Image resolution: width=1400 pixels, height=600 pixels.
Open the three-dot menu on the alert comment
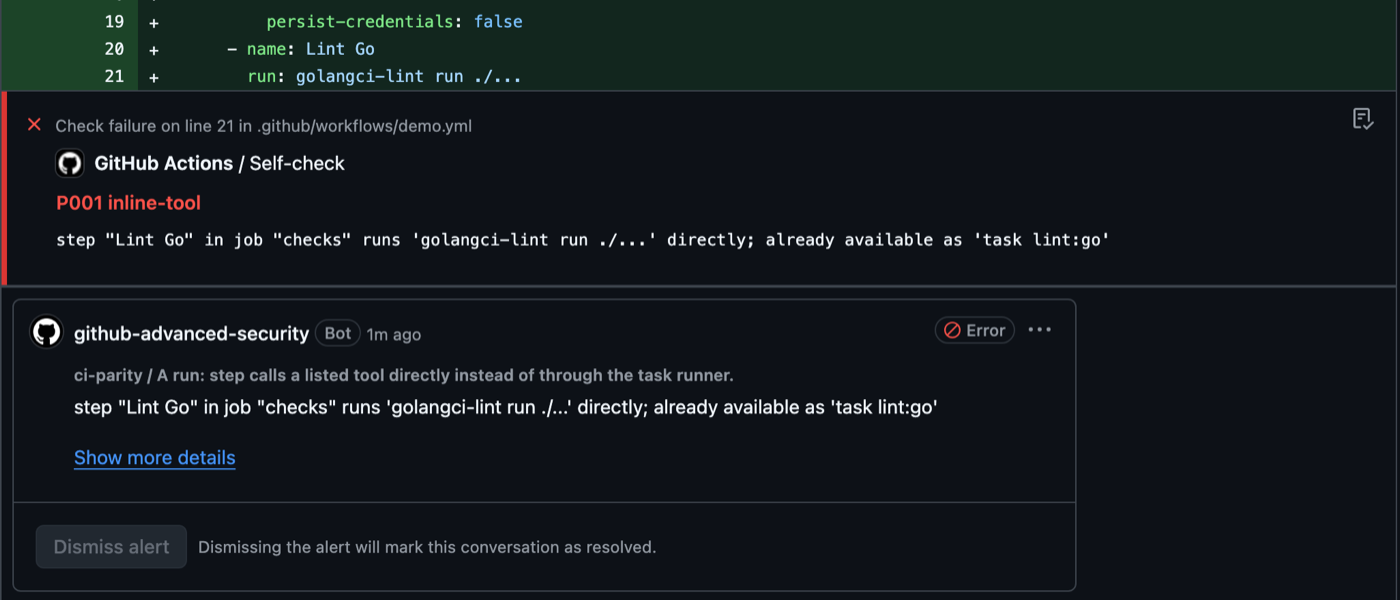click(x=1040, y=330)
